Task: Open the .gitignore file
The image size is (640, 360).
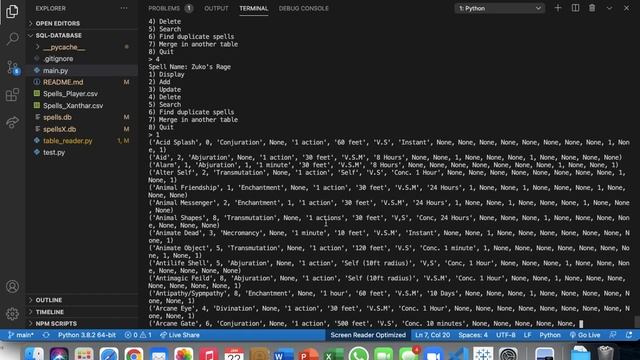Action: pyautogui.click(x=58, y=59)
